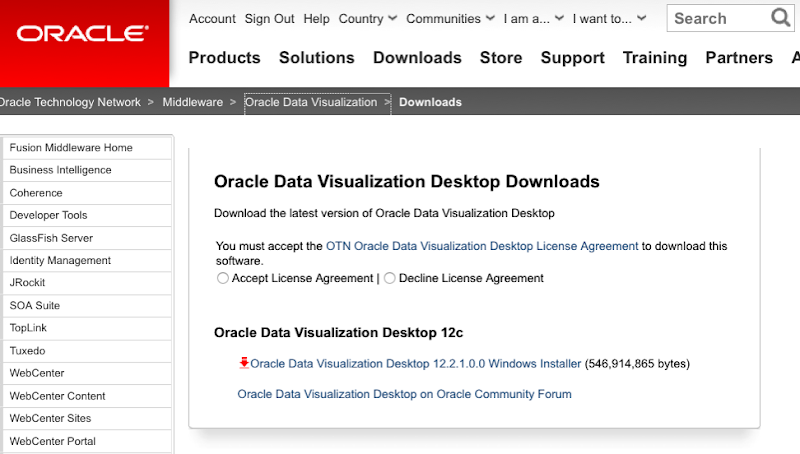Screen dimensions: 800x454
Task: Open the Products menu
Action: tap(224, 58)
